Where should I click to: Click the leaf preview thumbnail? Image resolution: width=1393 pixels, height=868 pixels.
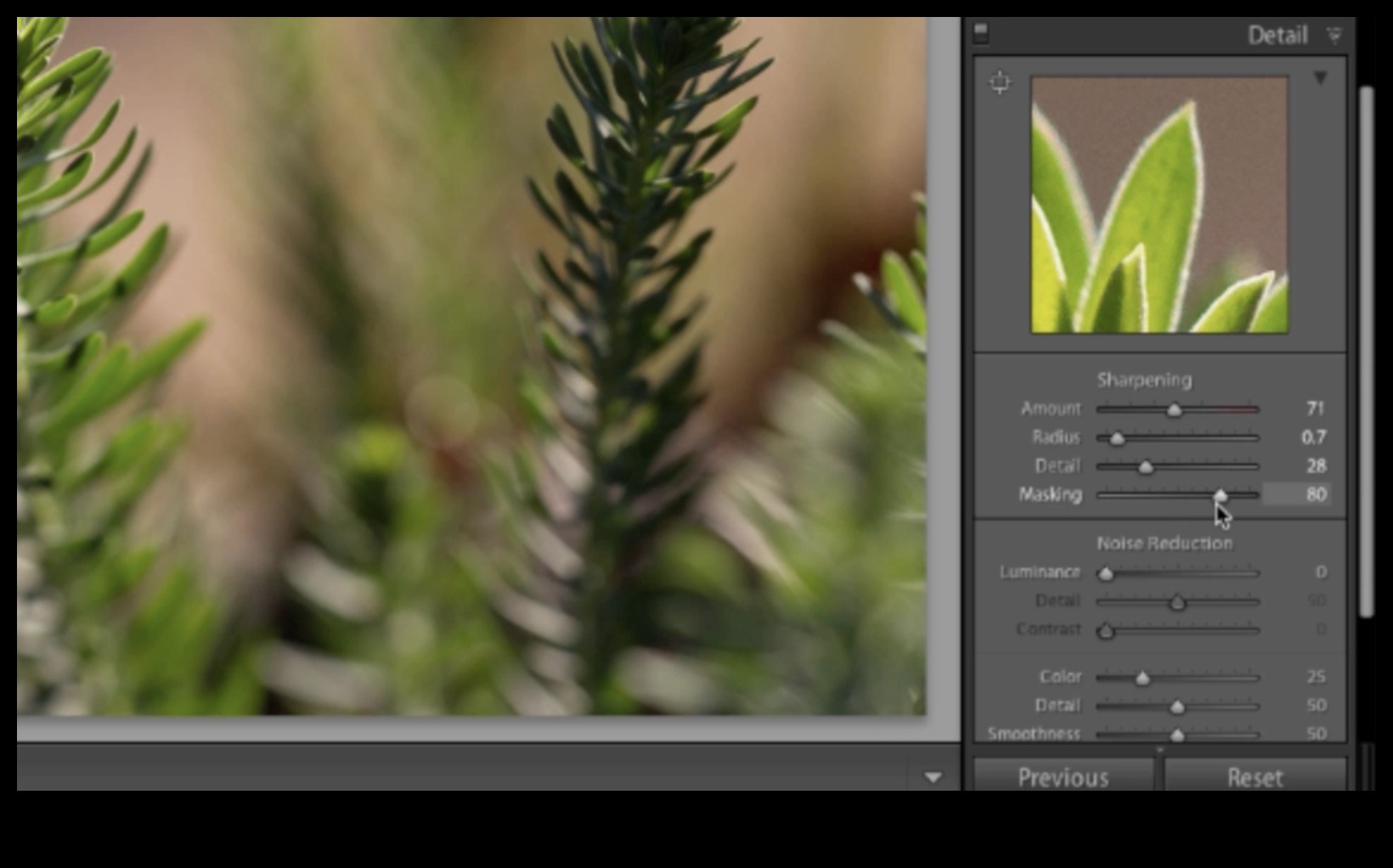click(1159, 205)
